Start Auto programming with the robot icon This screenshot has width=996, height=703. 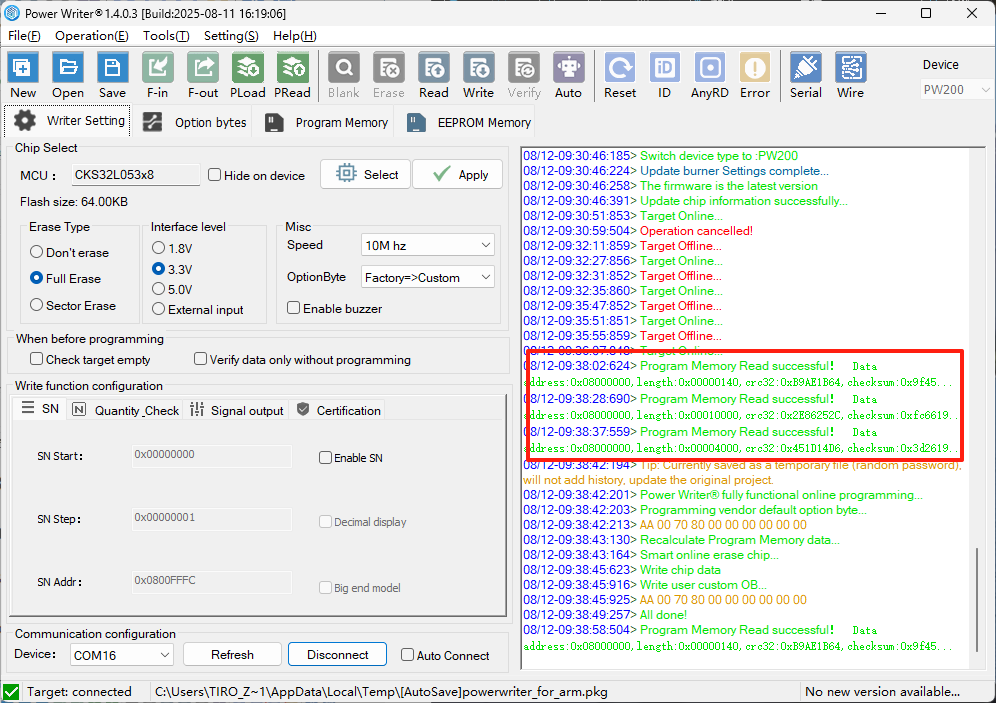(569, 75)
